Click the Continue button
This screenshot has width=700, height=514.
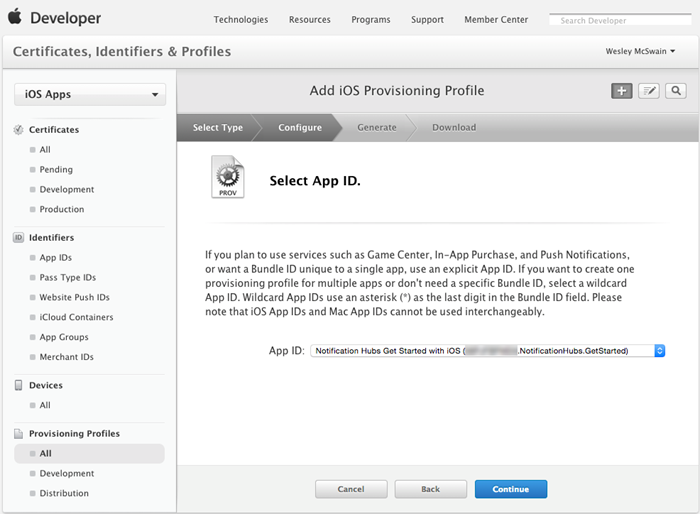pos(511,489)
